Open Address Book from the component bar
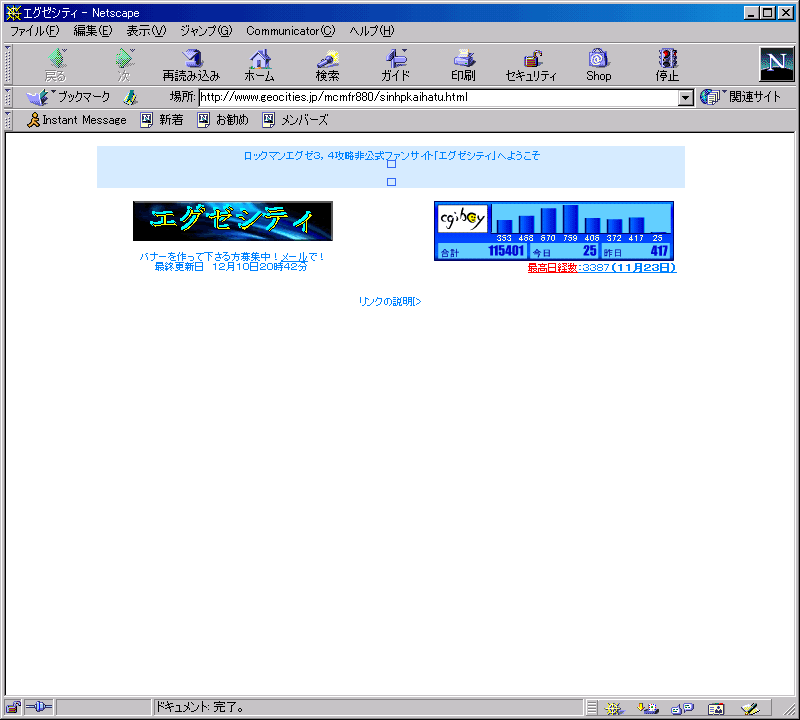Viewport: 800px width, 720px height. coord(716,708)
